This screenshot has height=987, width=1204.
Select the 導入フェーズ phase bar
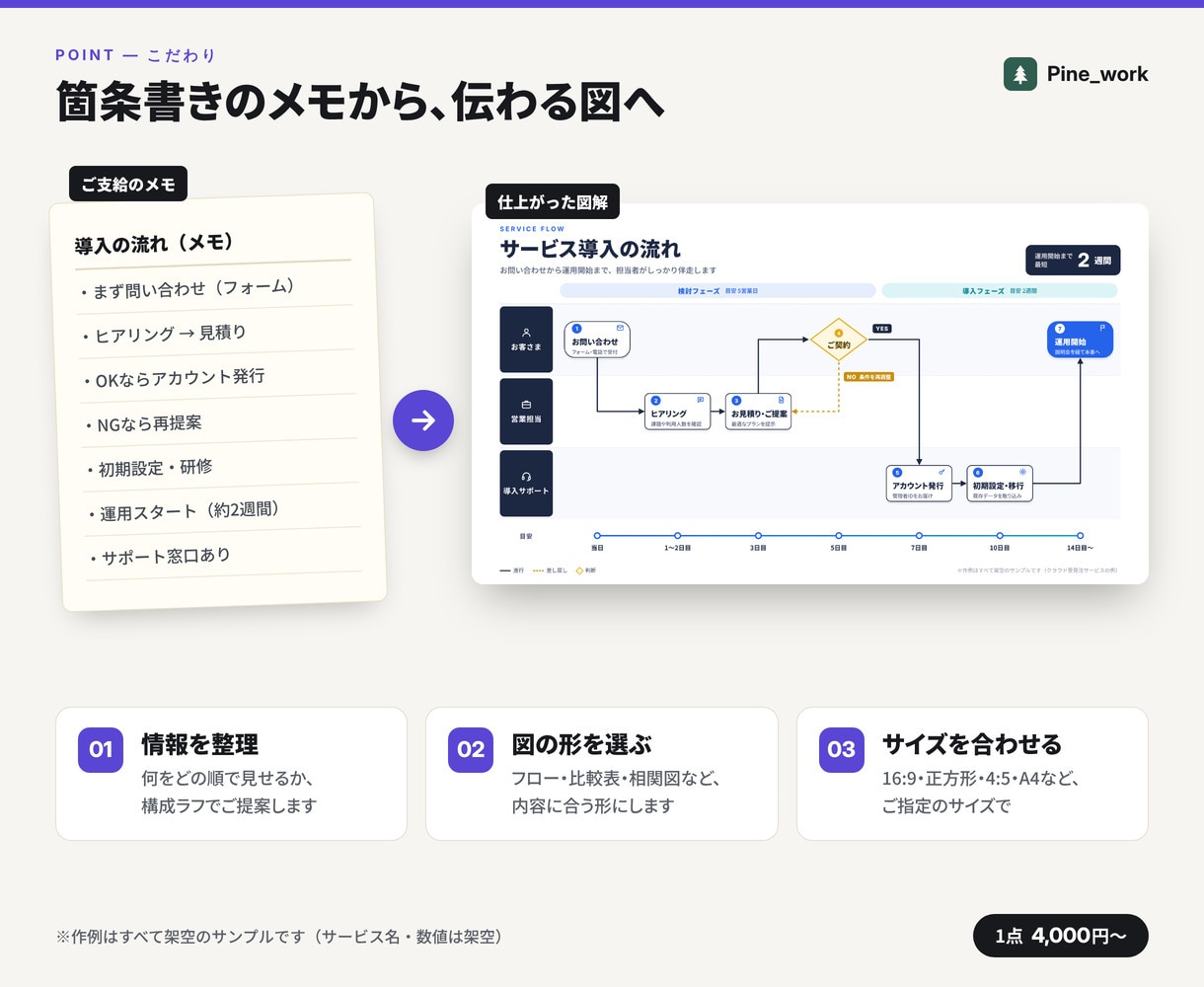1000,291
